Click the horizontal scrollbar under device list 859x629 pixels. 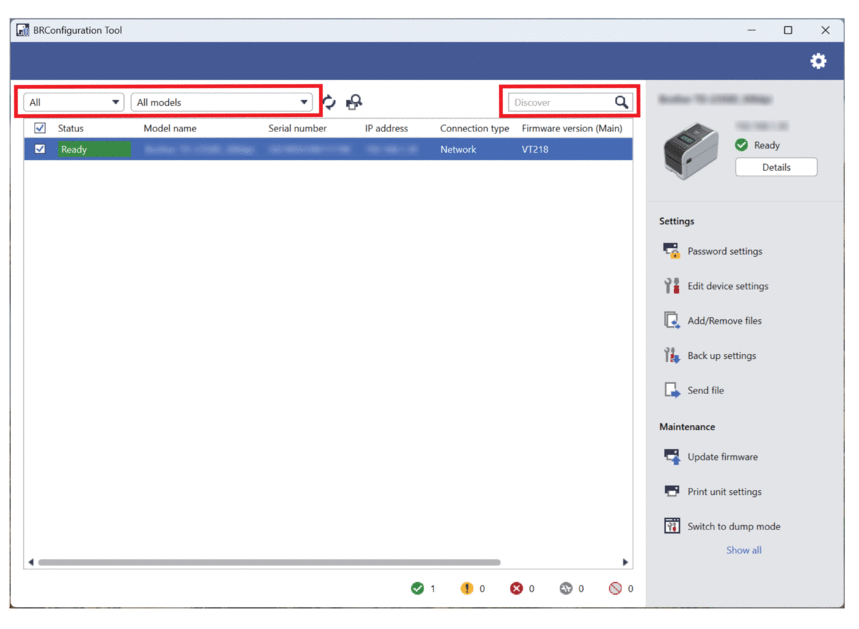(270, 562)
